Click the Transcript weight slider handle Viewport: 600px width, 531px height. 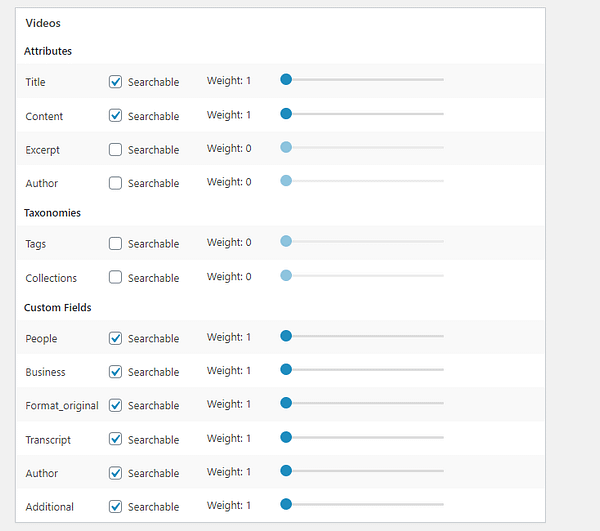tap(286, 437)
